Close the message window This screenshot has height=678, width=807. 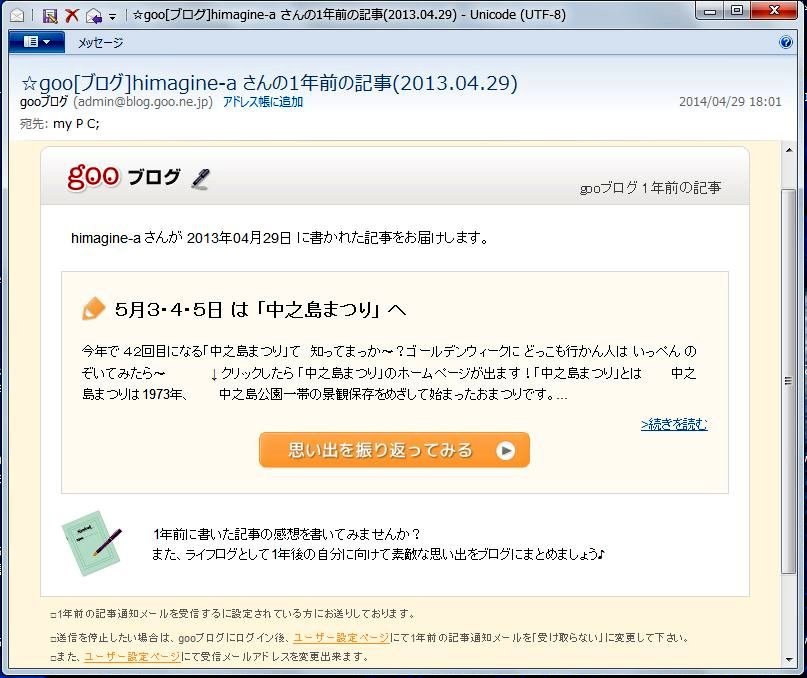[x=775, y=10]
